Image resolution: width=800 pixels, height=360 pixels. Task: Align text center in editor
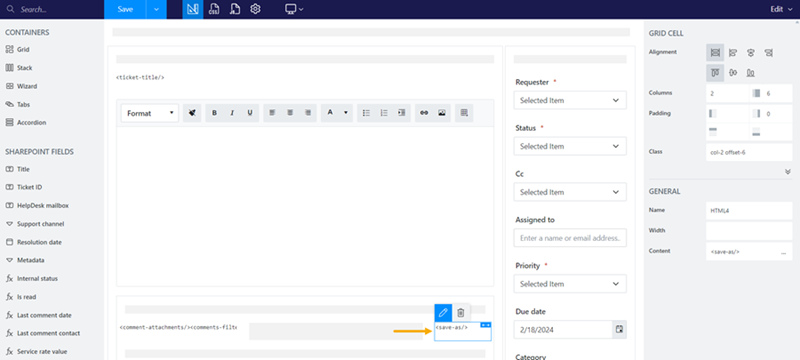pyautogui.click(x=290, y=113)
